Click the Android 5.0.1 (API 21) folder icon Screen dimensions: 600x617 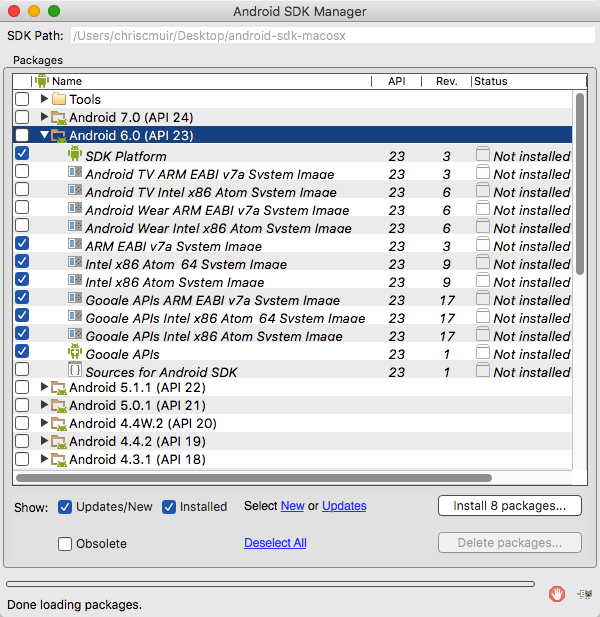[x=59, y=405]
